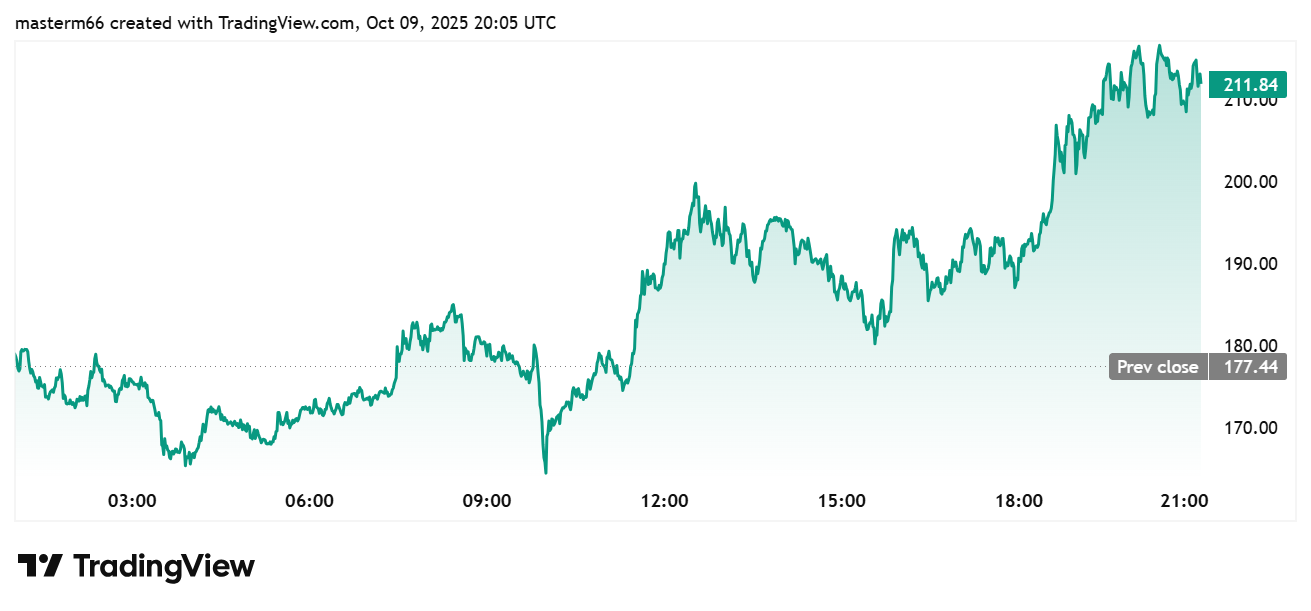Image resolution: width=1311 pixels, height=611 pixels.
Task: Select the 03:00 time axis label
Action: [132, 500]
